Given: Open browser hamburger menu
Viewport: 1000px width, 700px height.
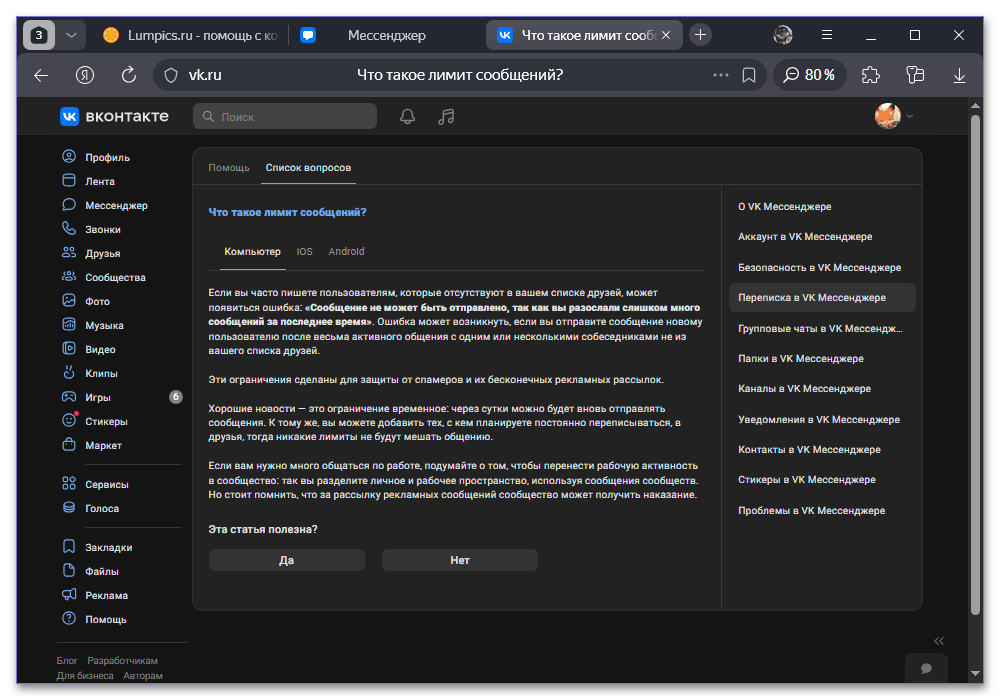Looking at the screenshot, I should 827,35.
